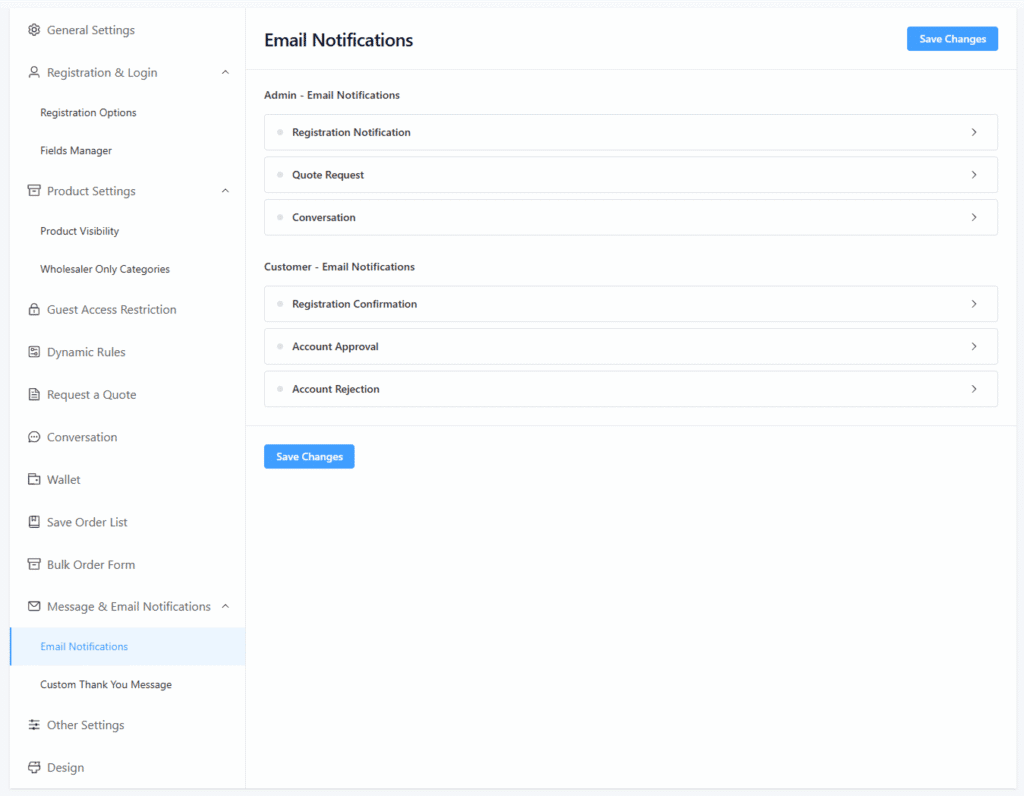This screenshot has width=1024, height=796.
Task: Select Wholesaler Only Categories from the sidebar
Action: tap(105, 268)
